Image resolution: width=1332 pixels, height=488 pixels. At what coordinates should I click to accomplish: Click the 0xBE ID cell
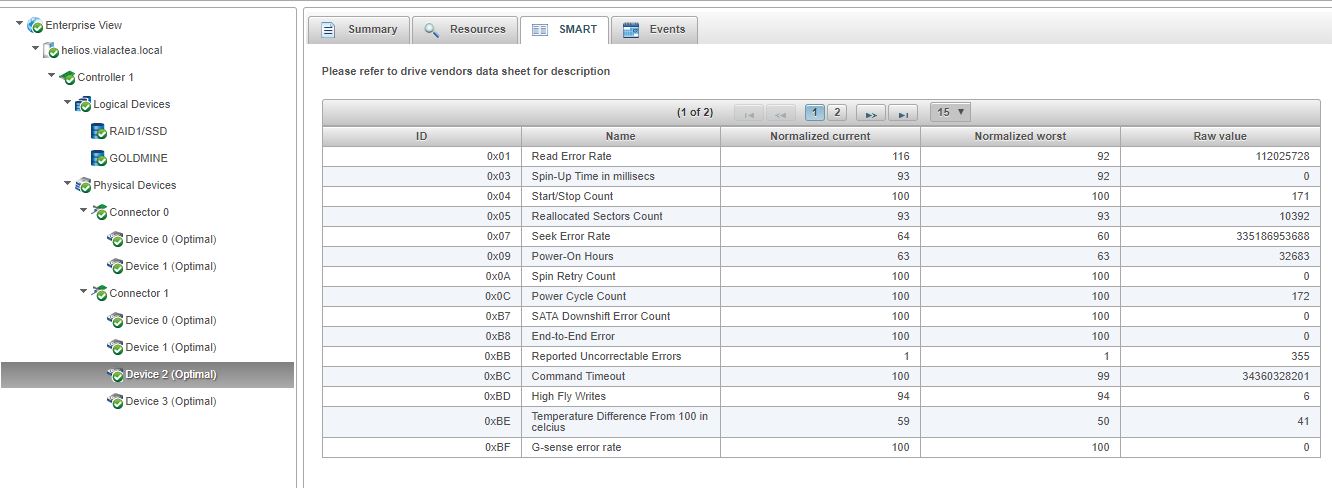tap(422, 422)
